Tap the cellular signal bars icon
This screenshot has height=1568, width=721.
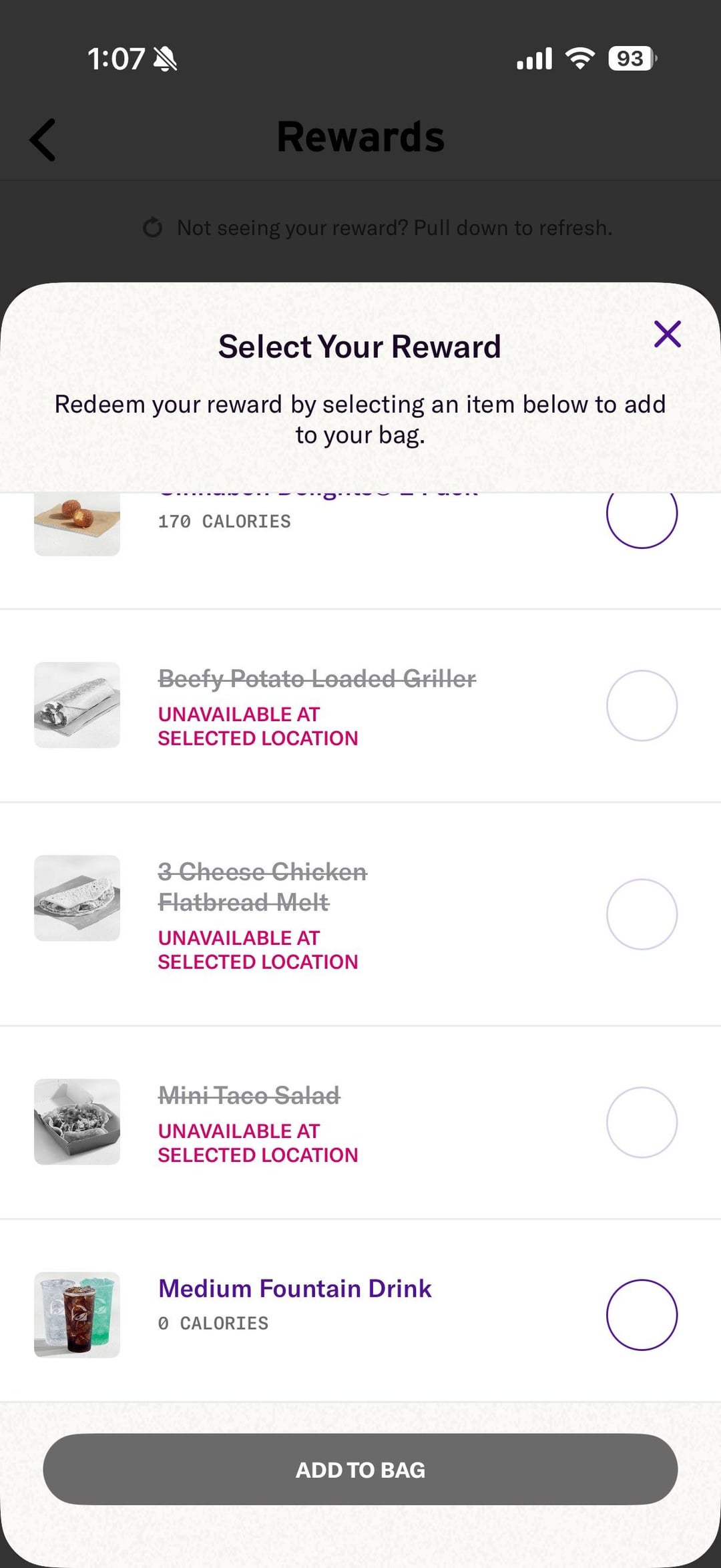coord(534,59)
